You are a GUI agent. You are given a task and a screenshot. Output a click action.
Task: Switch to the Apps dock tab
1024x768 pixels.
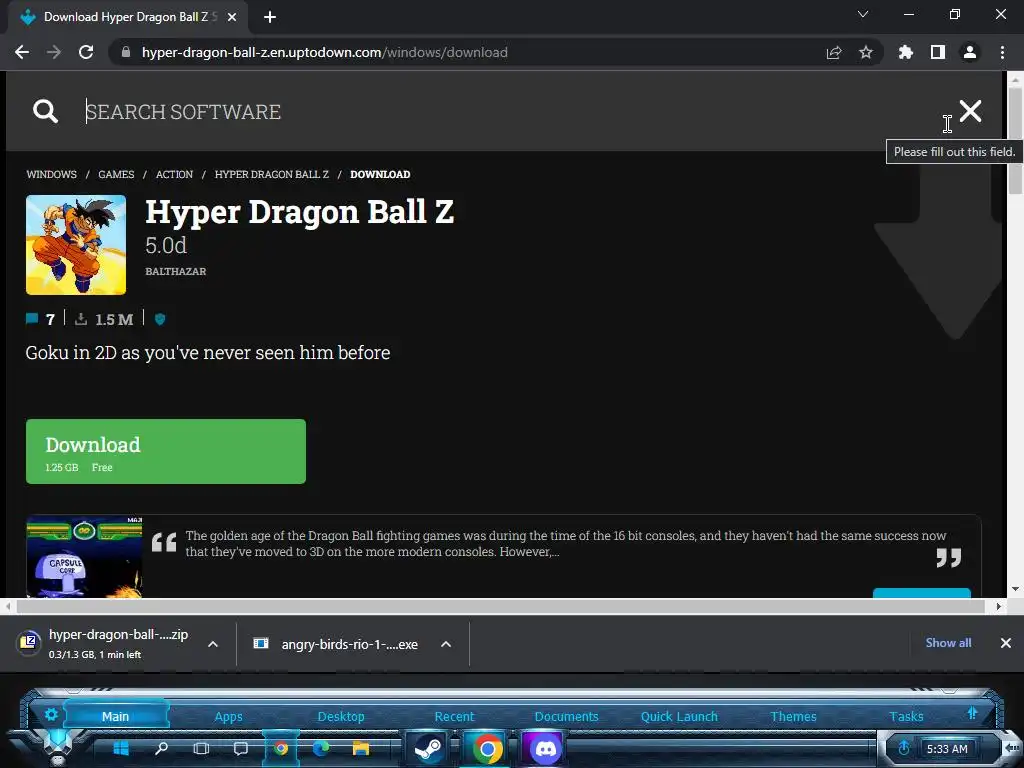point(229,716)
